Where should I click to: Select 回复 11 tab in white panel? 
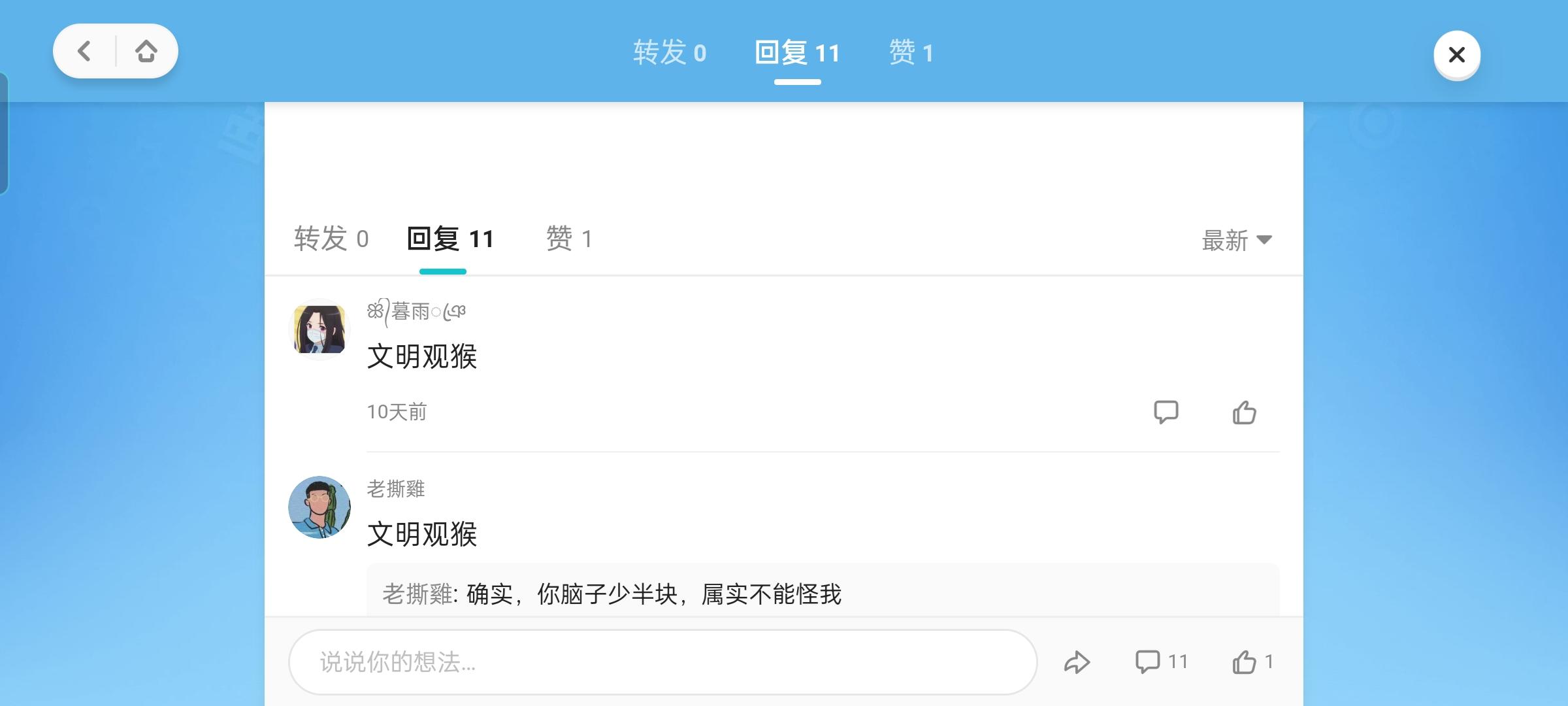[450, 239]
